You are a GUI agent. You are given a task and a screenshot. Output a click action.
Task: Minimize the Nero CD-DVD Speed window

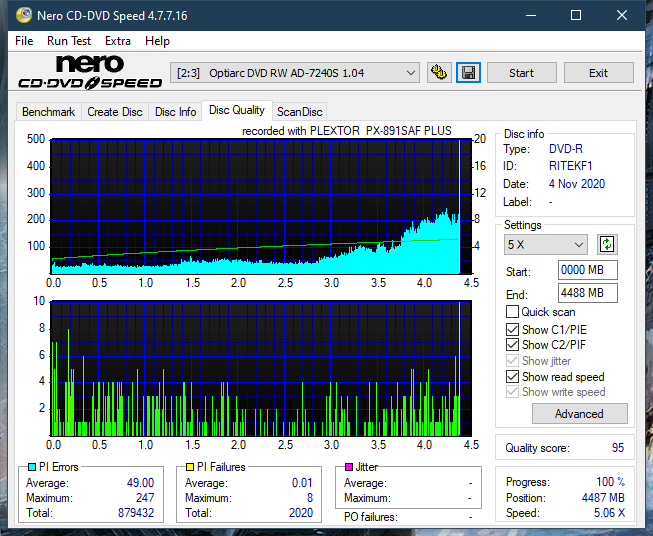pos(531,15)
